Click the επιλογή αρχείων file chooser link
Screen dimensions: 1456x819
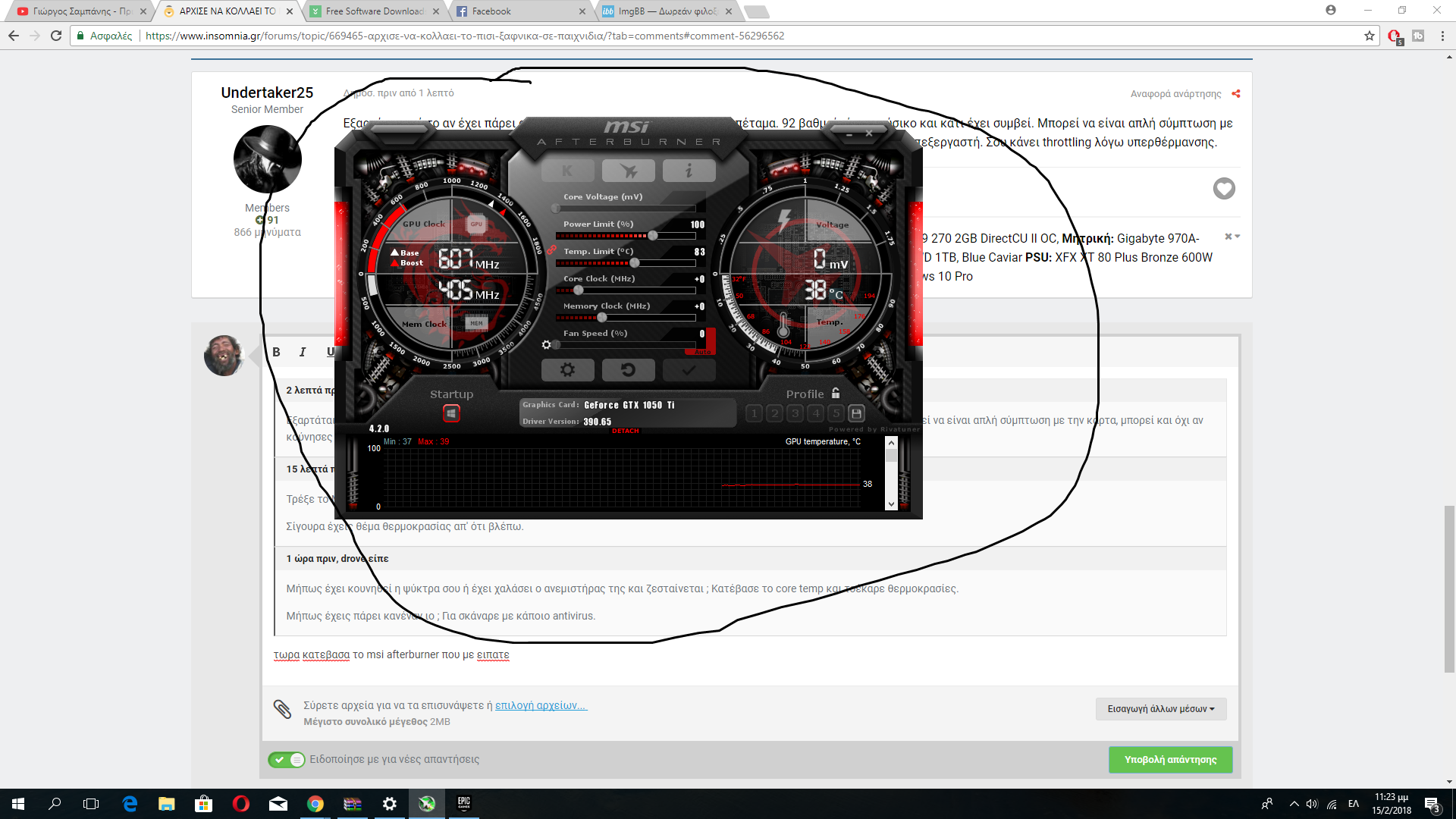[x=541, y=705]
